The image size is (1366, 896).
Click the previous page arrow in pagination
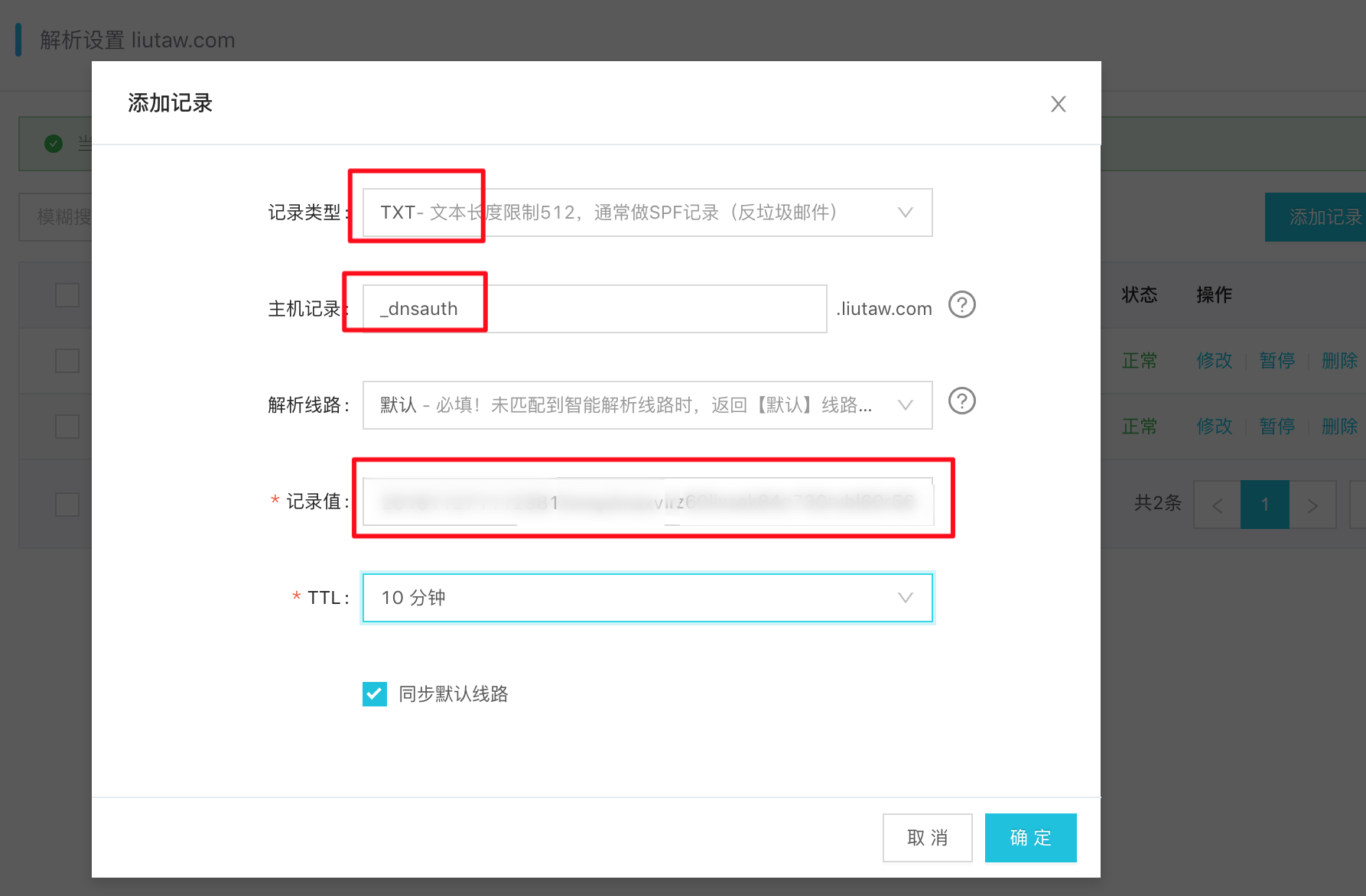point(1216,505)
